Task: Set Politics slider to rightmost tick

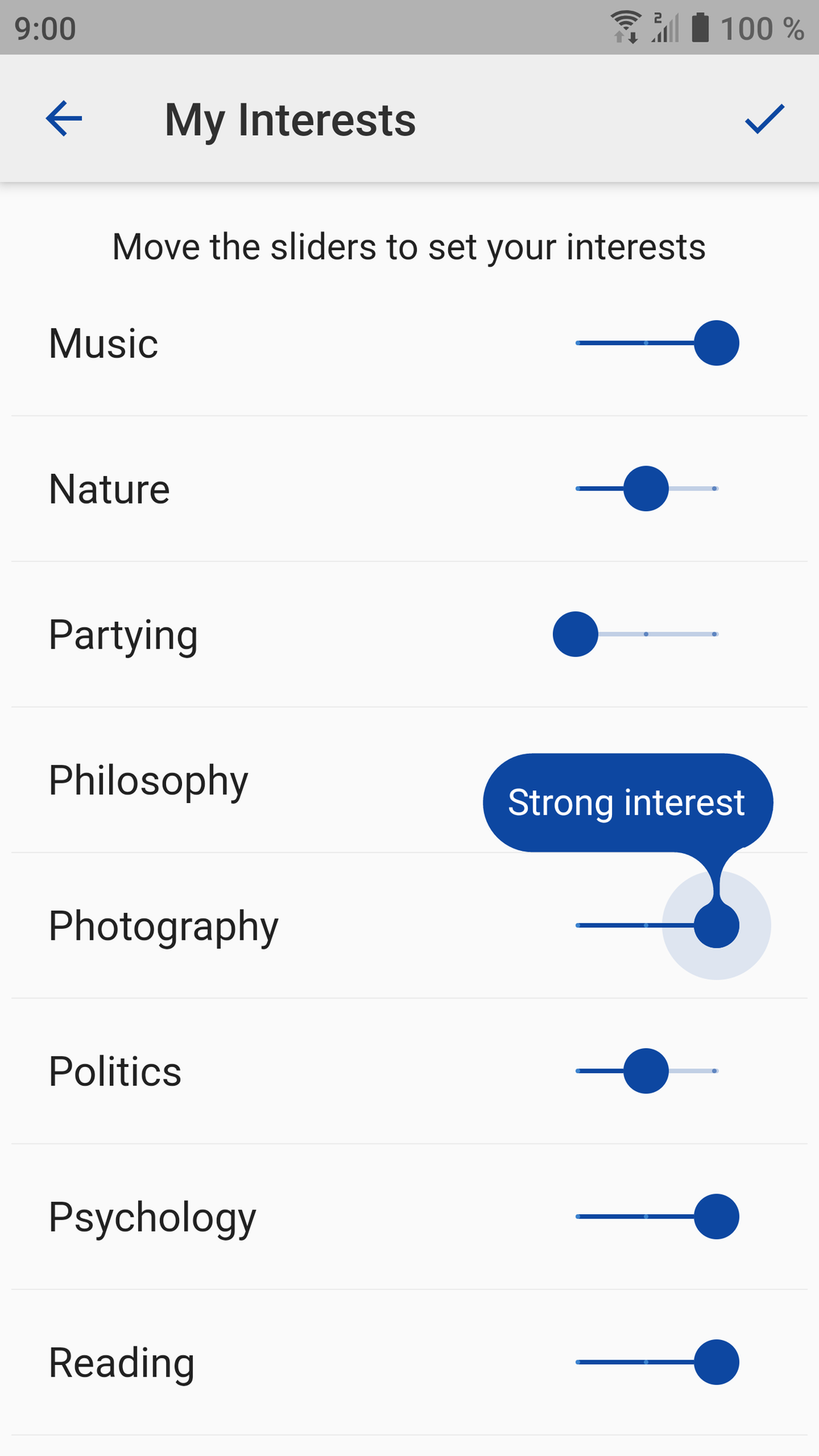Action: pyautogui.click(x=715, y=1071)
